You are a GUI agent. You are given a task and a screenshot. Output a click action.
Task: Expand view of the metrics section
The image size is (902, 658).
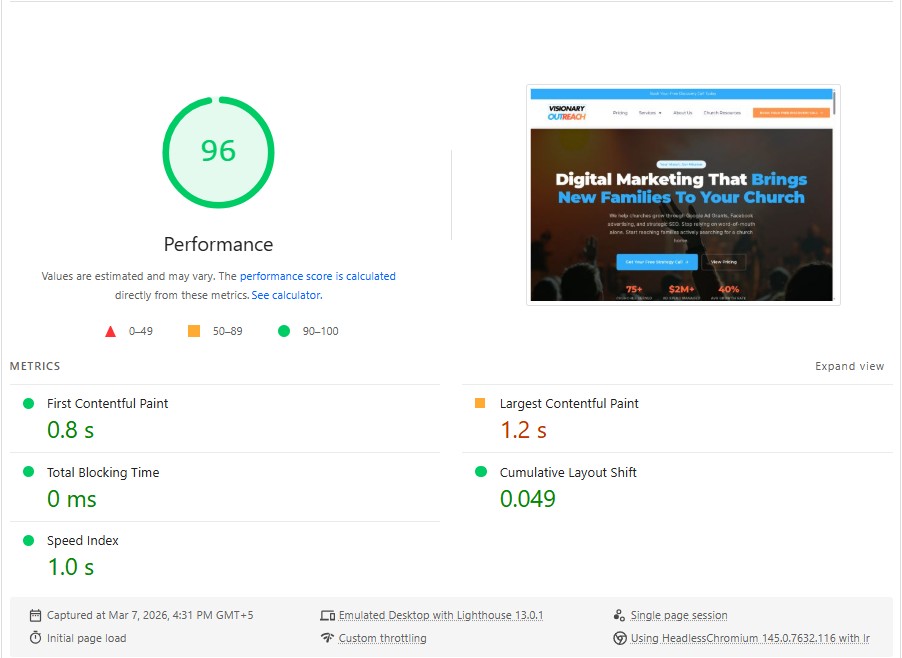tap(849, 366)
